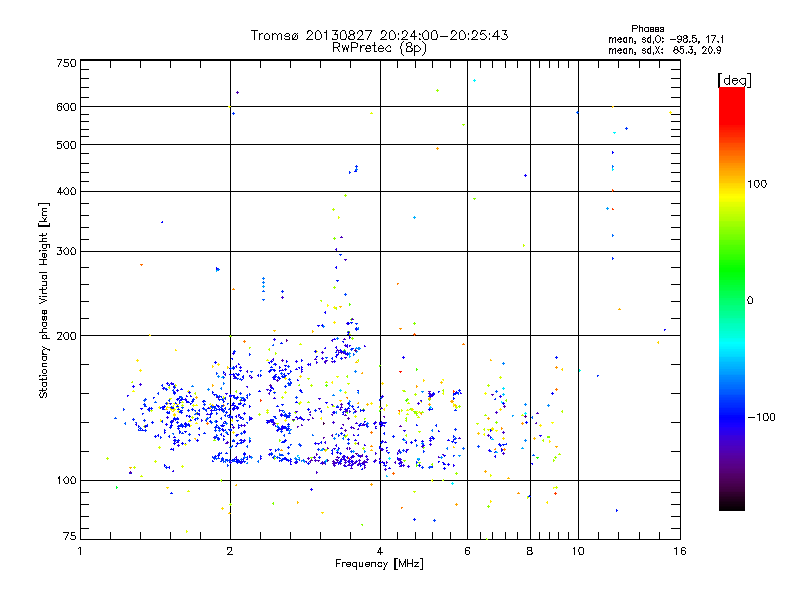Click the y-axis tick label '300'
This screenshot has width=800, height=600.
click(x=66, y=251)
